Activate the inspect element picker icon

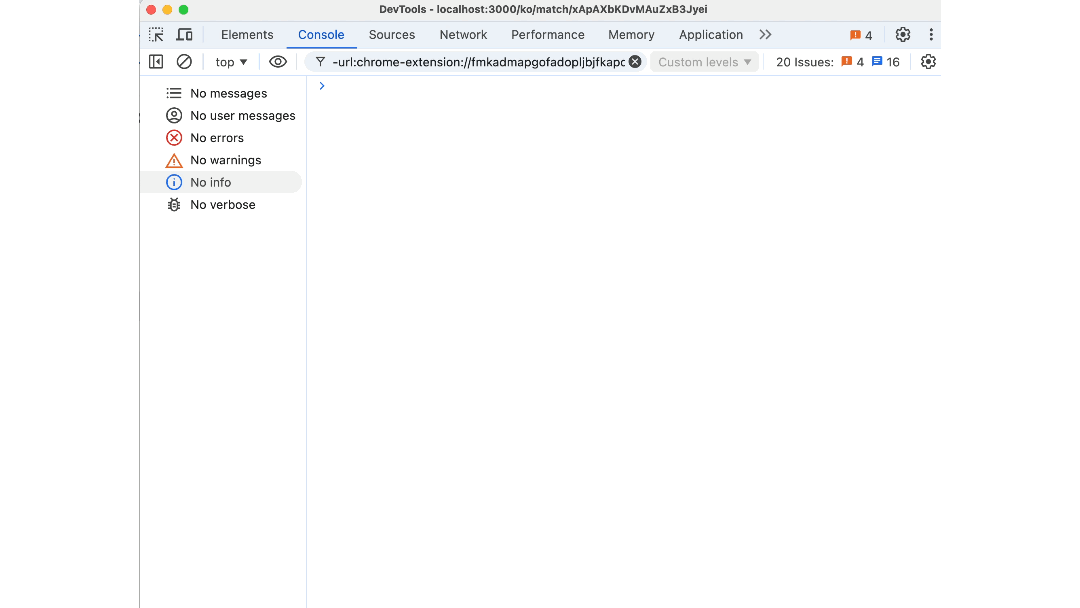coord(156,34)
